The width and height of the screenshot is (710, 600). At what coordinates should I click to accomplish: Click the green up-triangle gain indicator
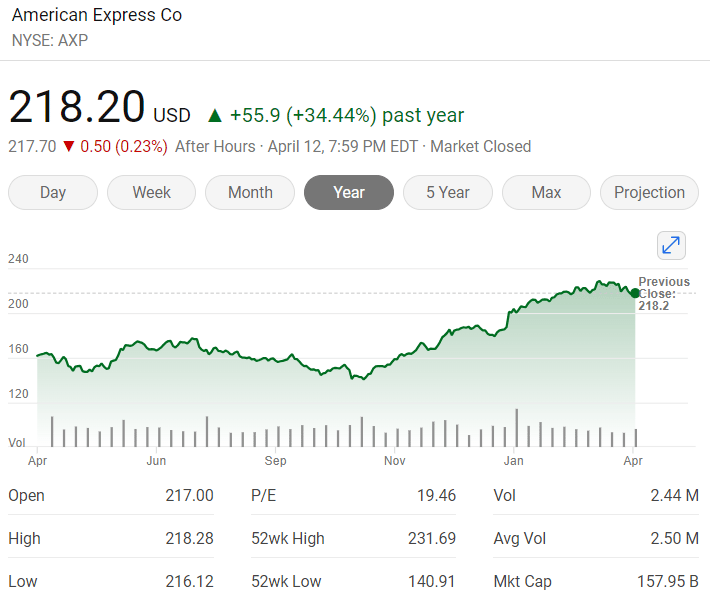[215, 115]
